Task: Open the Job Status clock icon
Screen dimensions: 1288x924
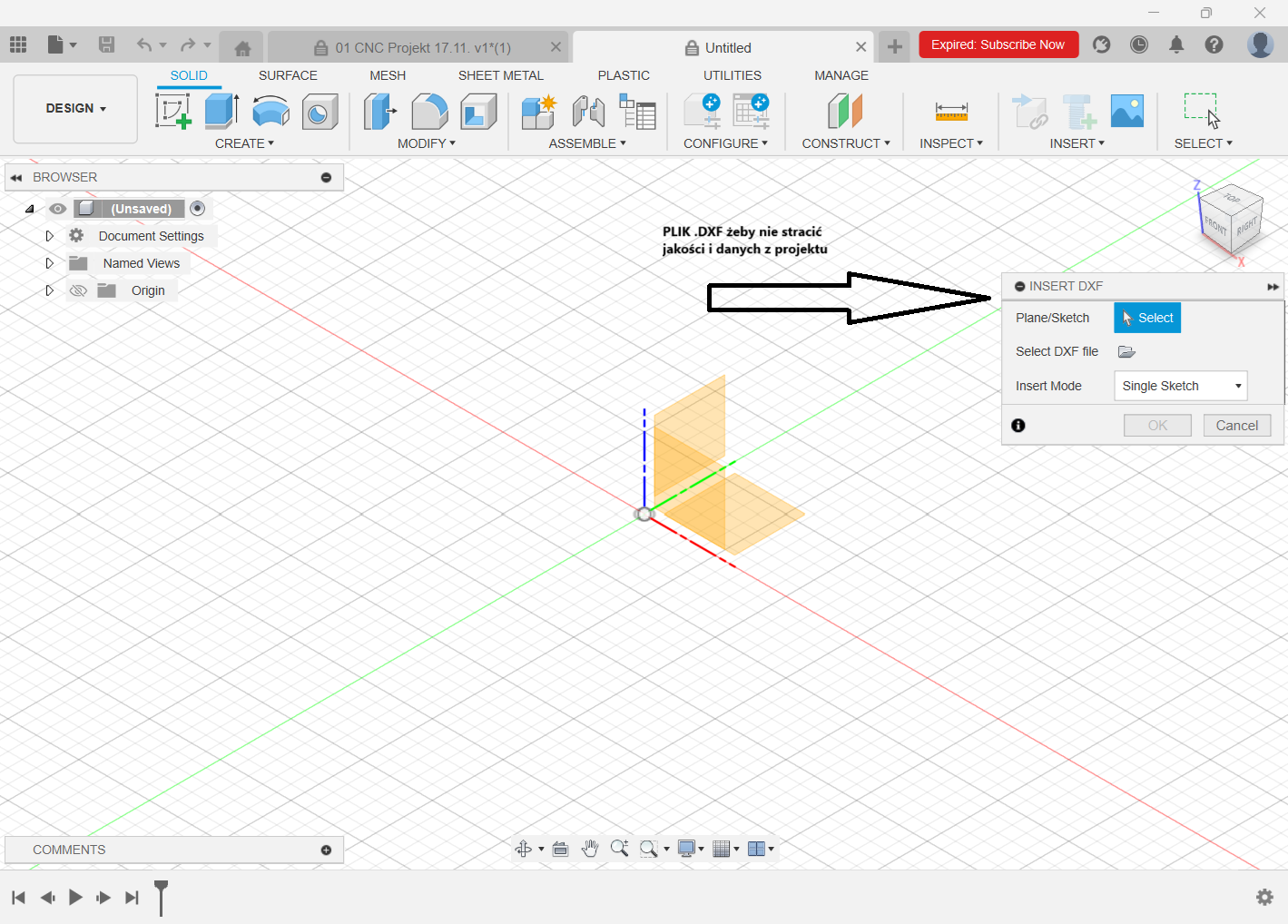Action: pos(1139,44)
